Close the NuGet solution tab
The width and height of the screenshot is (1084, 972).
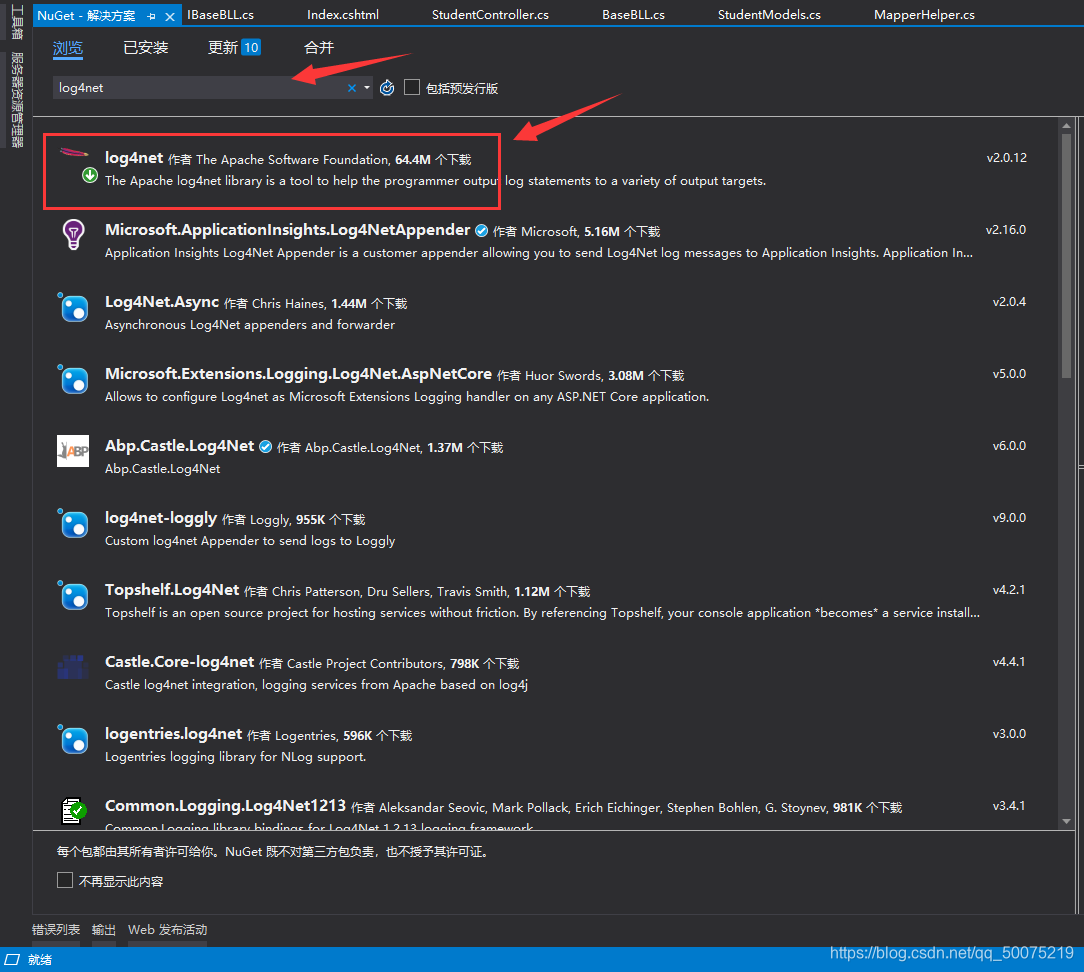click(169, 16)
